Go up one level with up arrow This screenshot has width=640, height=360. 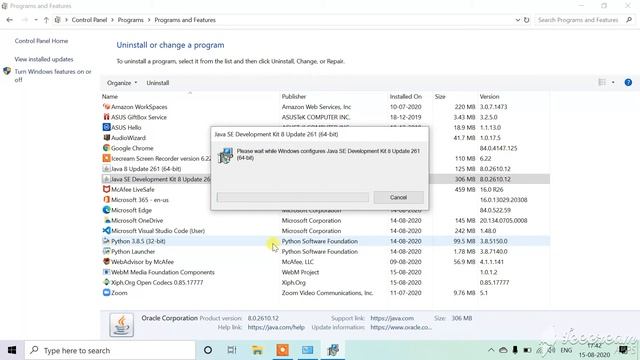click(46, 20)
